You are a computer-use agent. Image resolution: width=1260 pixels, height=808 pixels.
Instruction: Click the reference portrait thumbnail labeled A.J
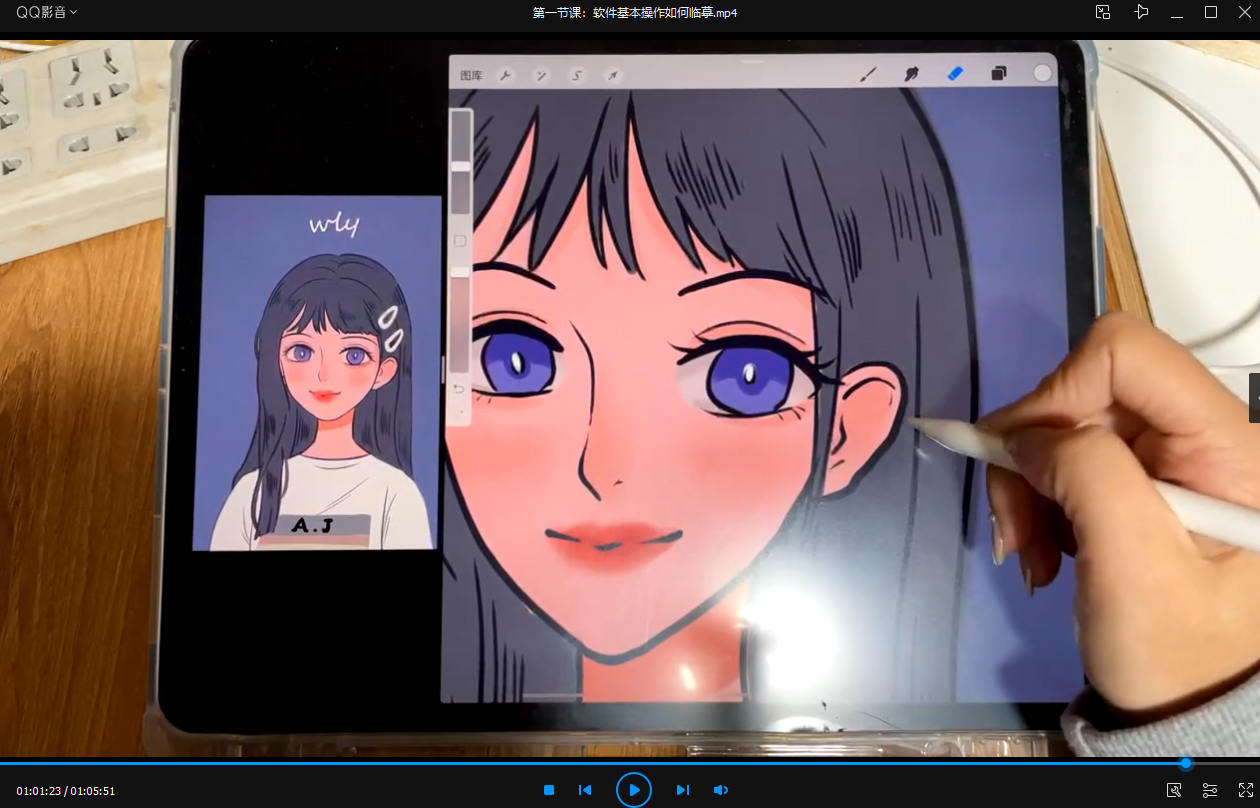tap(318, 372)
